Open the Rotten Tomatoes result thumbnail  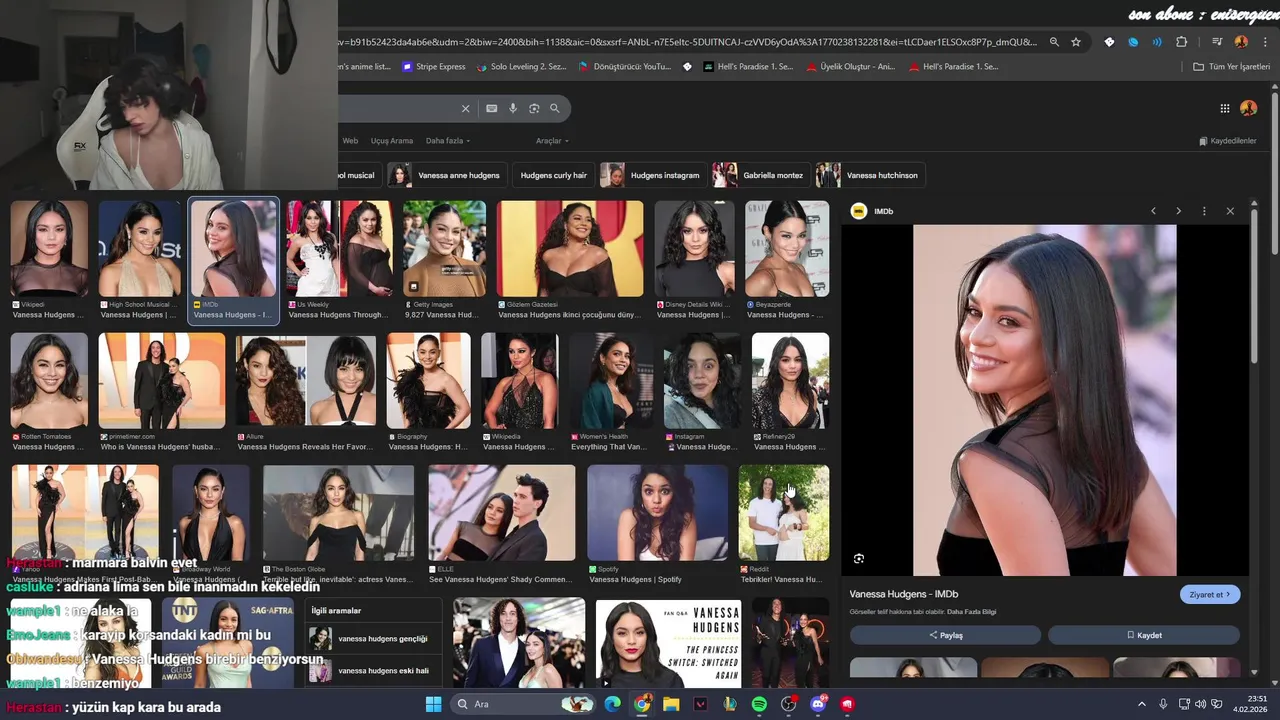pos(49,381)
